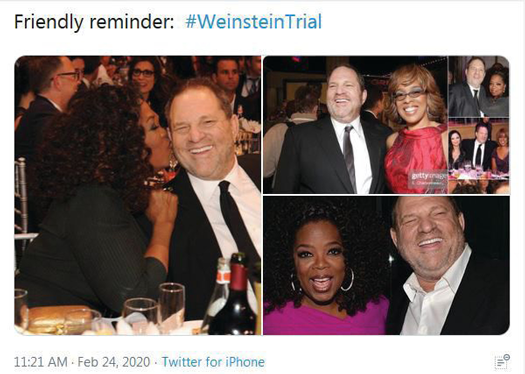Select the small inset photo showing the dinner table group

pyautogui.click(x=479, y=156)
